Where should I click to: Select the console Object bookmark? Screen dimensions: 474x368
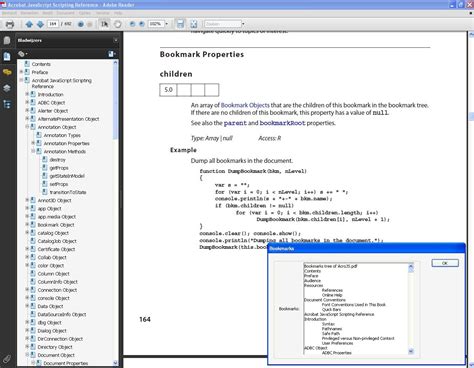point(54,298)
